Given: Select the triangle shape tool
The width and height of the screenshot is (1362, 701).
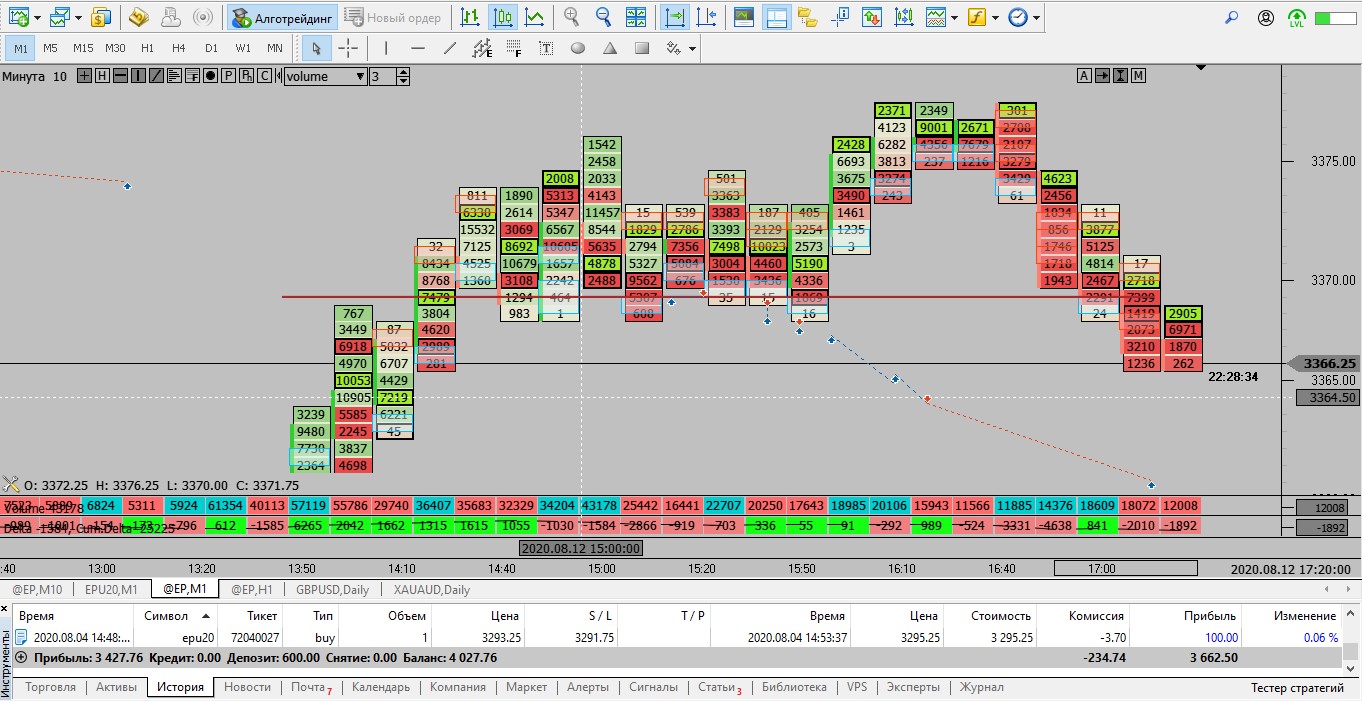Looking at the screenshot, I should pos(610,48).
